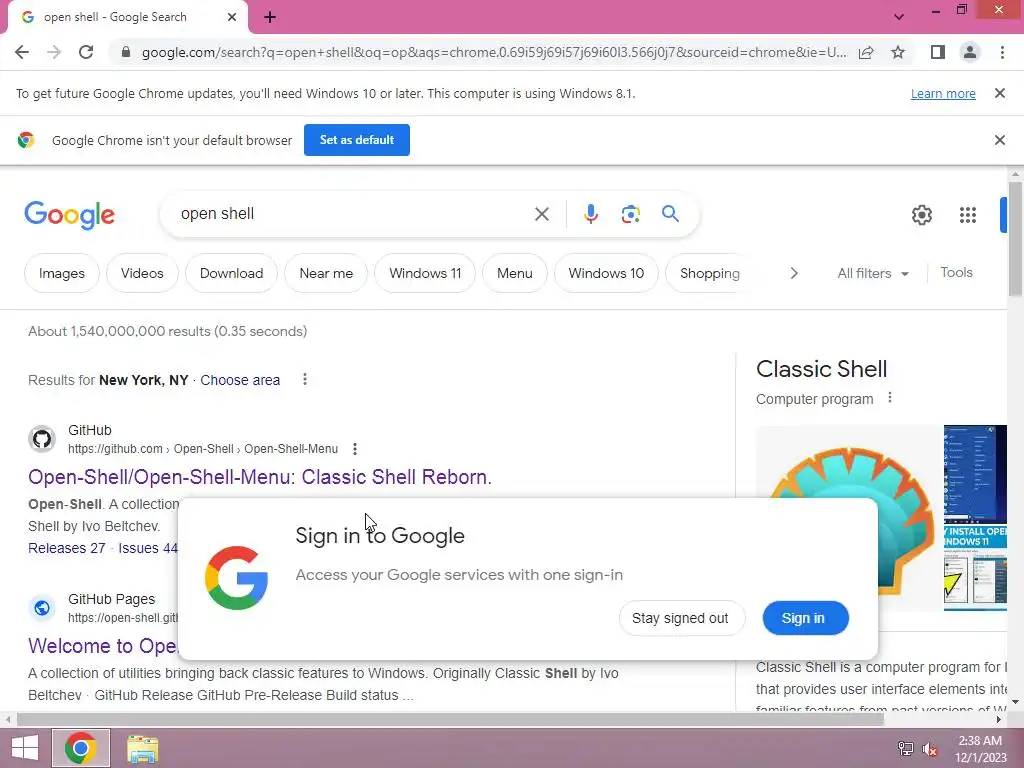Filter results by Videos
Viewport: 1024px width, 768px height.
142,273
